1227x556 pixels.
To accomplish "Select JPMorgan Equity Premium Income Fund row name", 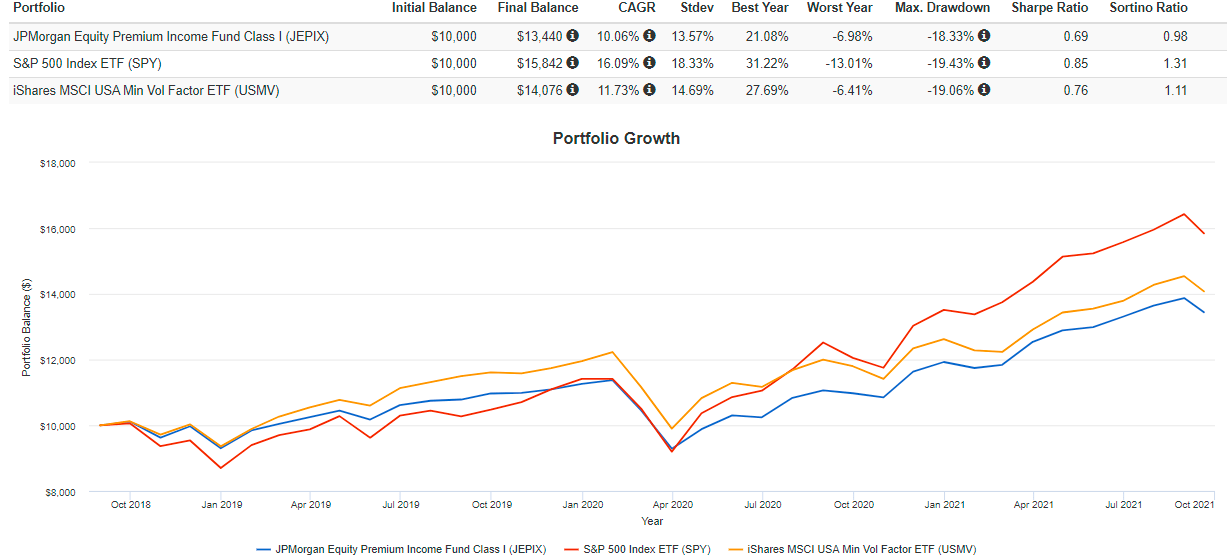I will (x=171, y=37).
